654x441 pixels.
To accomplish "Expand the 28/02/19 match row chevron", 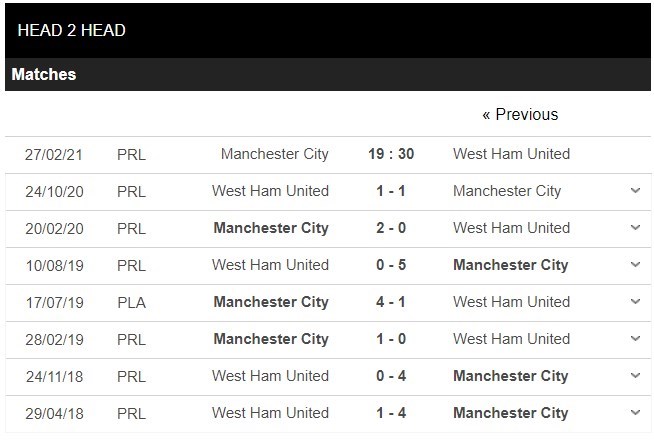I will click(635, 339).
